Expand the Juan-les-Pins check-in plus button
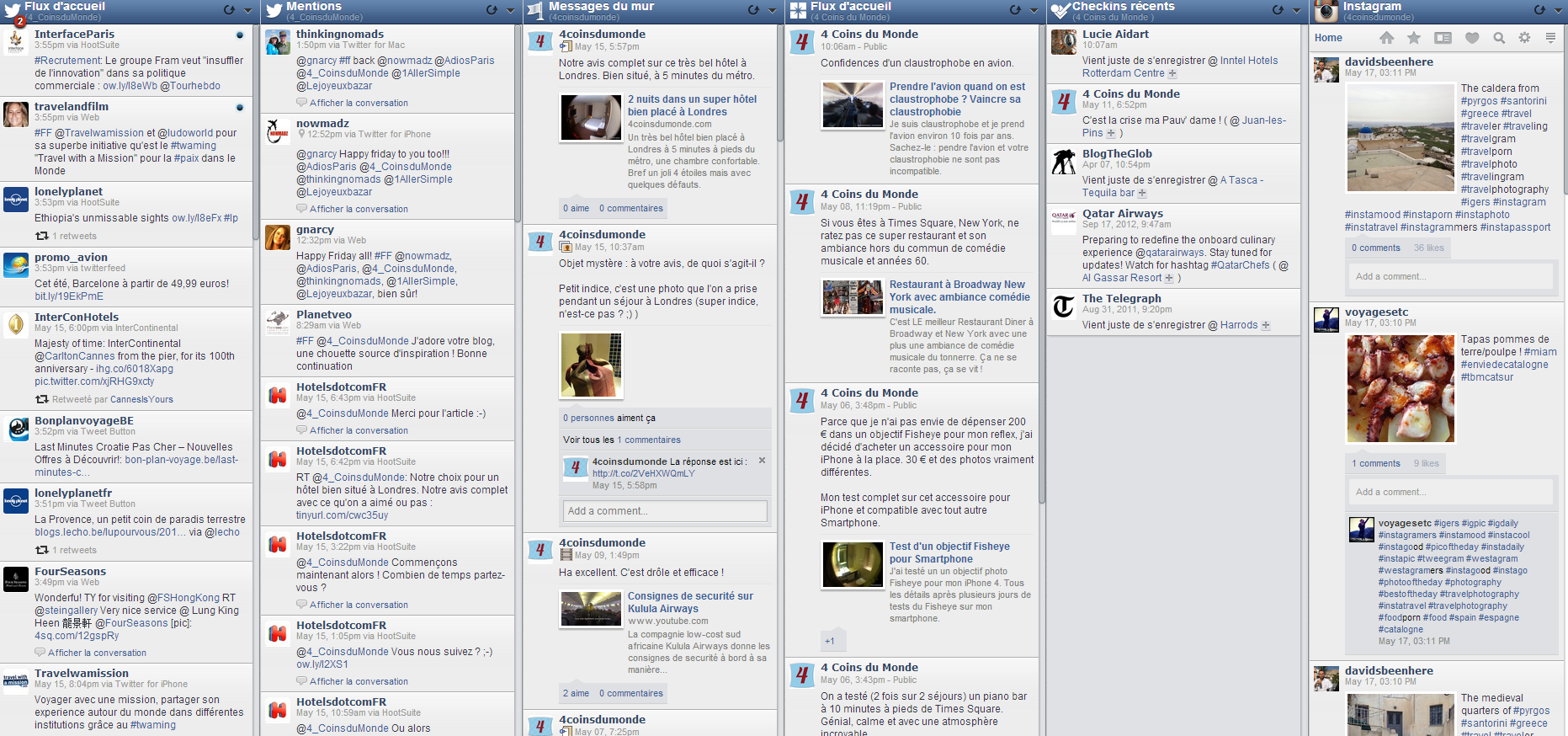 1111,134
